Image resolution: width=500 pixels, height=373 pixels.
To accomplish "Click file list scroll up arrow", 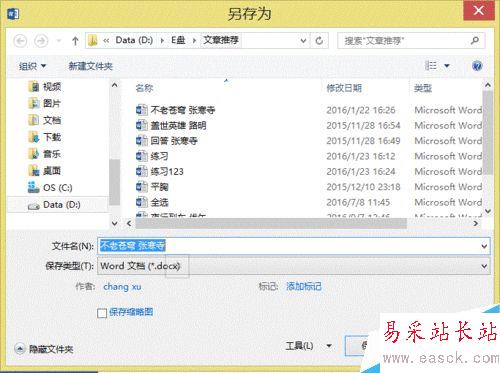I will tap(488, 85).
